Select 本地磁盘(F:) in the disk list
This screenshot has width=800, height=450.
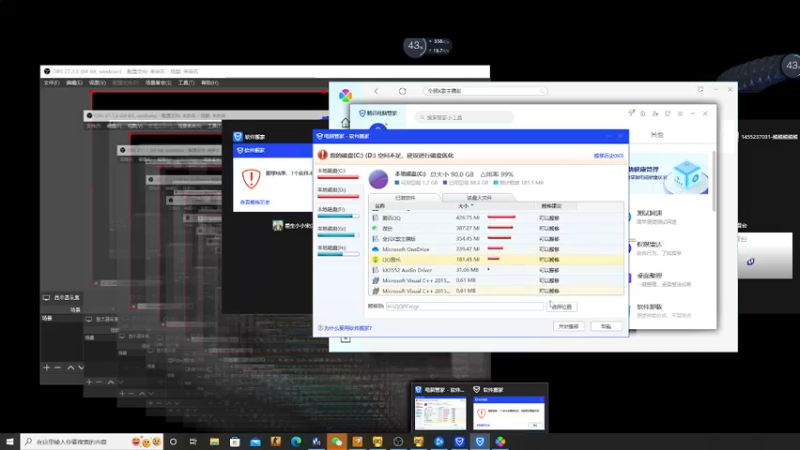click(338, 212)
